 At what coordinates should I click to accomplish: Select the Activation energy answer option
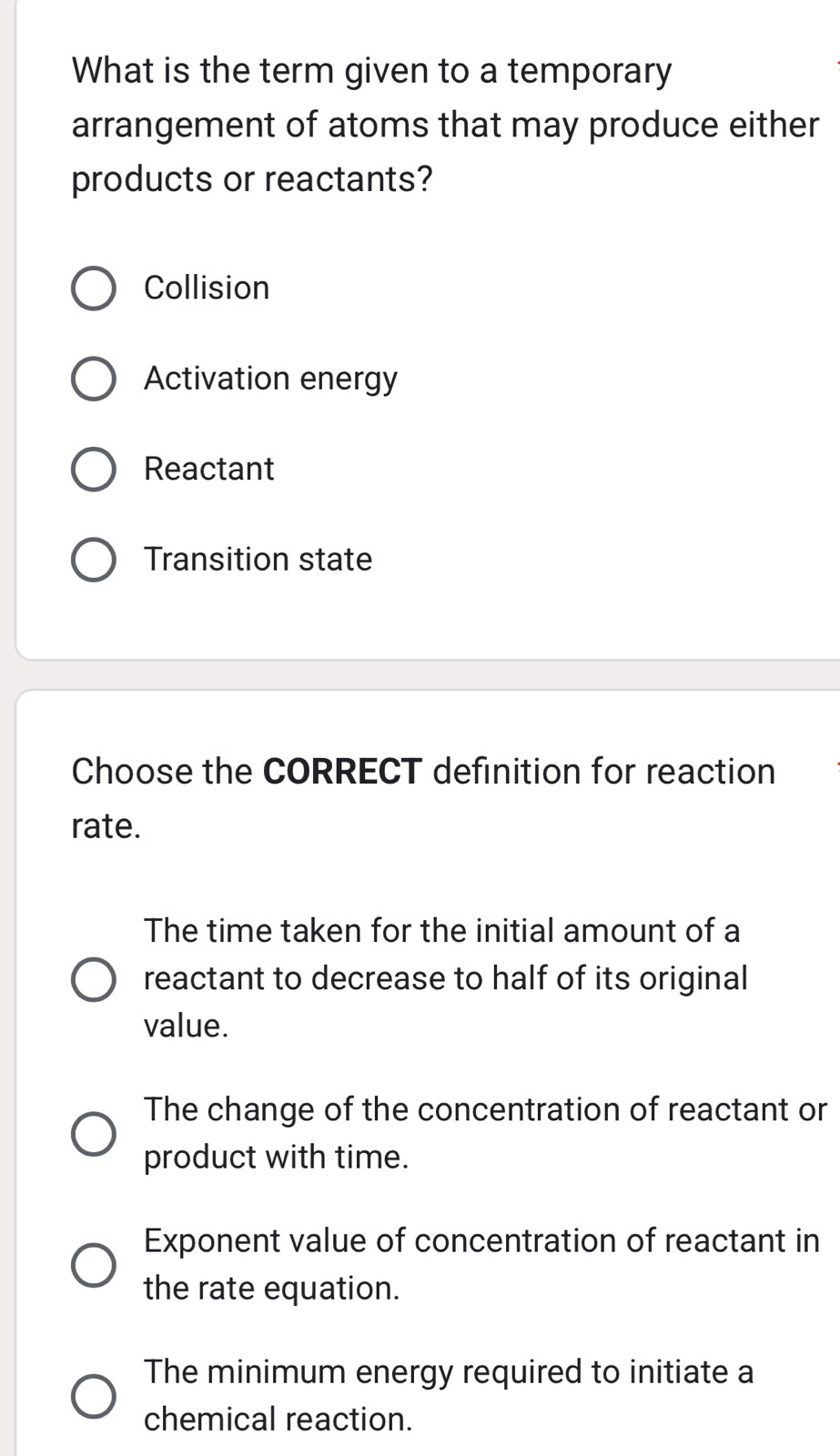[x=95, y=378]
